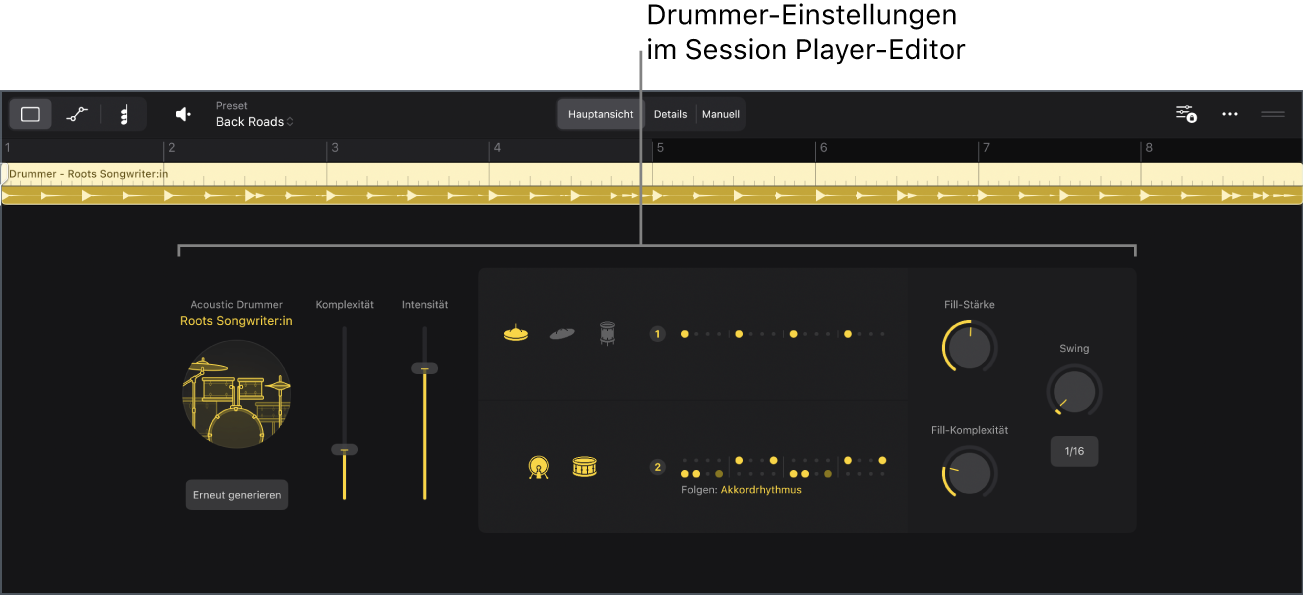Click bar 8 on the ruler
1303x596 pixels.
(1149, 148)
